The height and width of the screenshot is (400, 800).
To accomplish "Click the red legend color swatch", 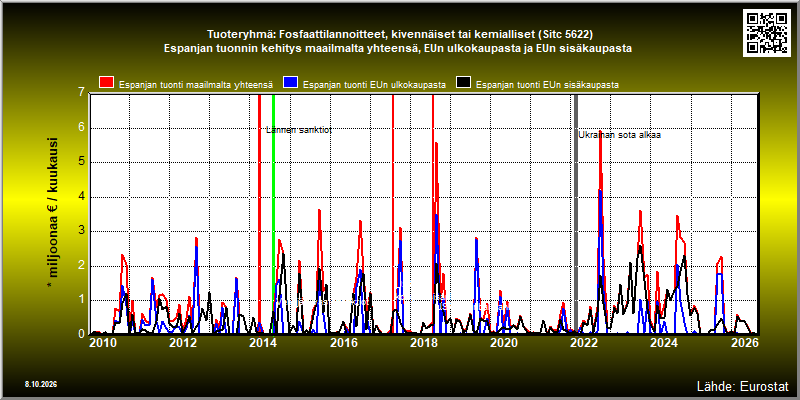I will click(x=107, y=83).
